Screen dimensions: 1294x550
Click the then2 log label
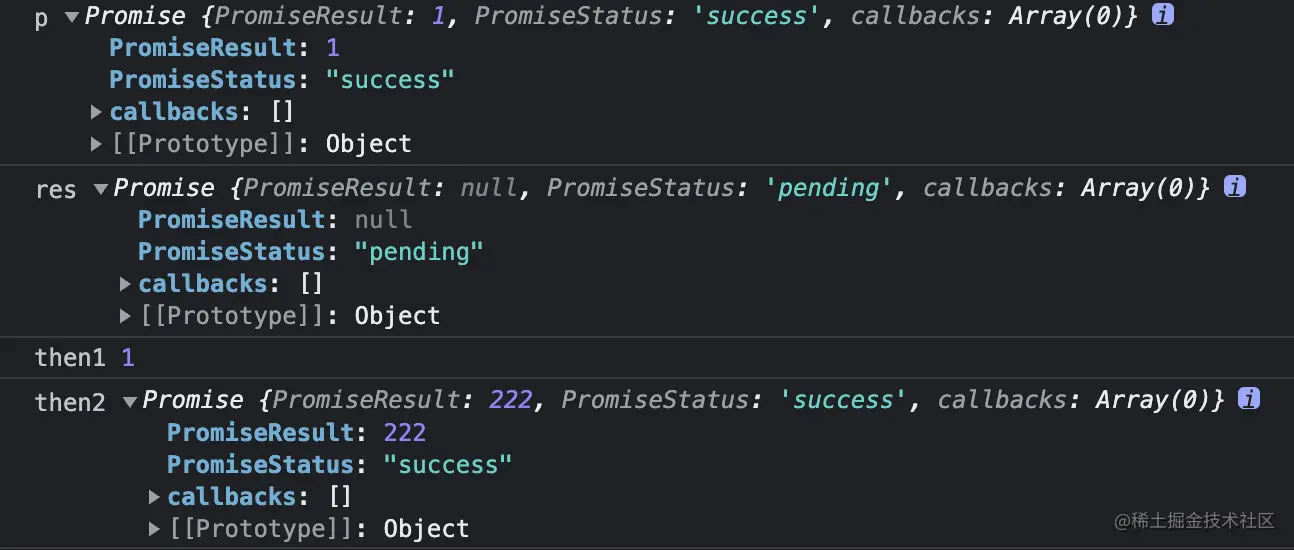pyautogui.click(x=70, y=401)
